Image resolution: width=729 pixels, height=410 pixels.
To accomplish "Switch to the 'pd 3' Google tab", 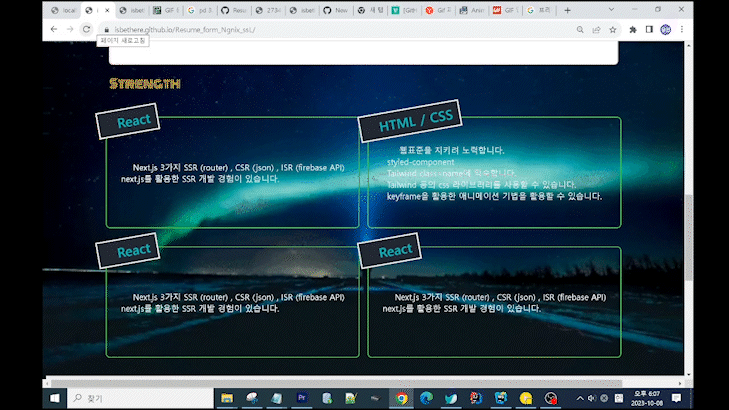I will click(x=200, y=10).
